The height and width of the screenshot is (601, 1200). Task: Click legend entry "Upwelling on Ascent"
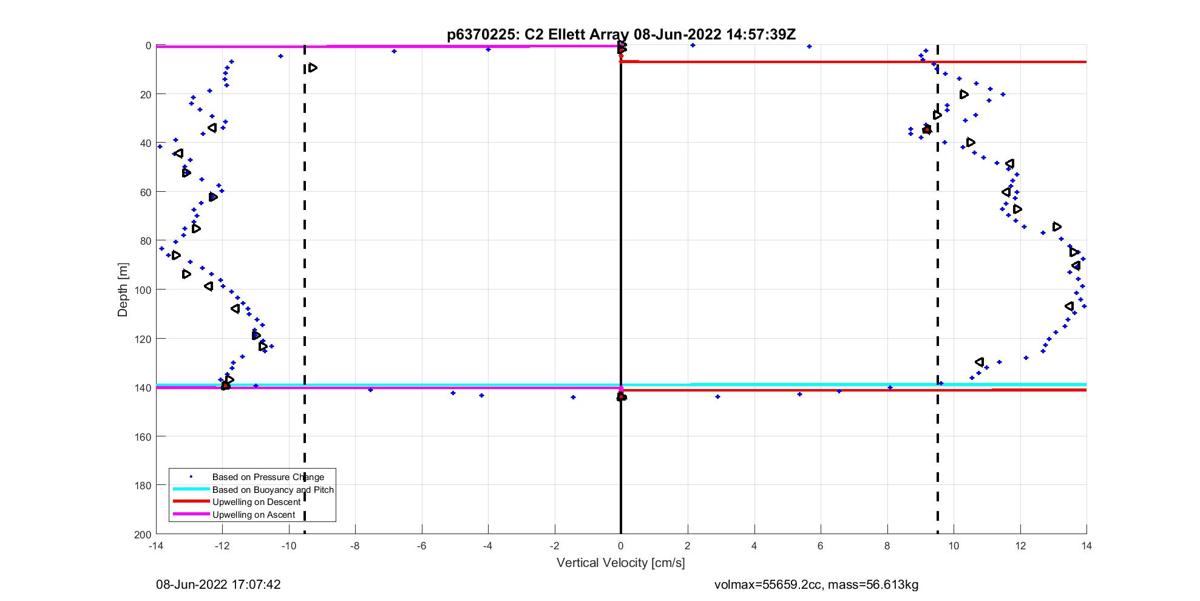click(x=254, y=513)
